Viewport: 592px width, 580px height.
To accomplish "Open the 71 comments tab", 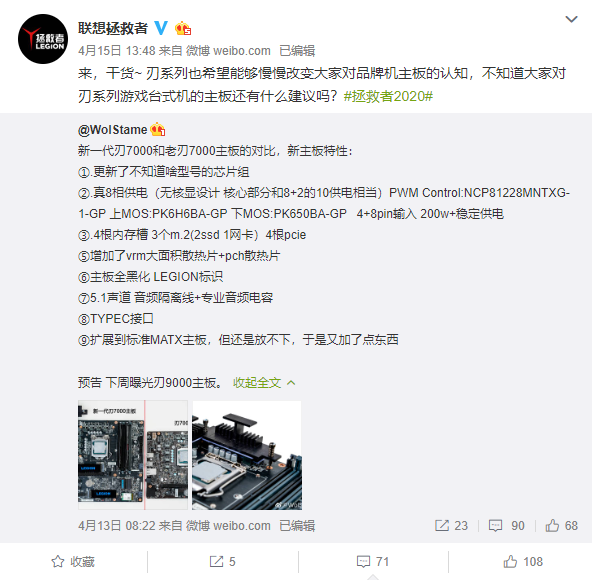I will coord(373,561).
